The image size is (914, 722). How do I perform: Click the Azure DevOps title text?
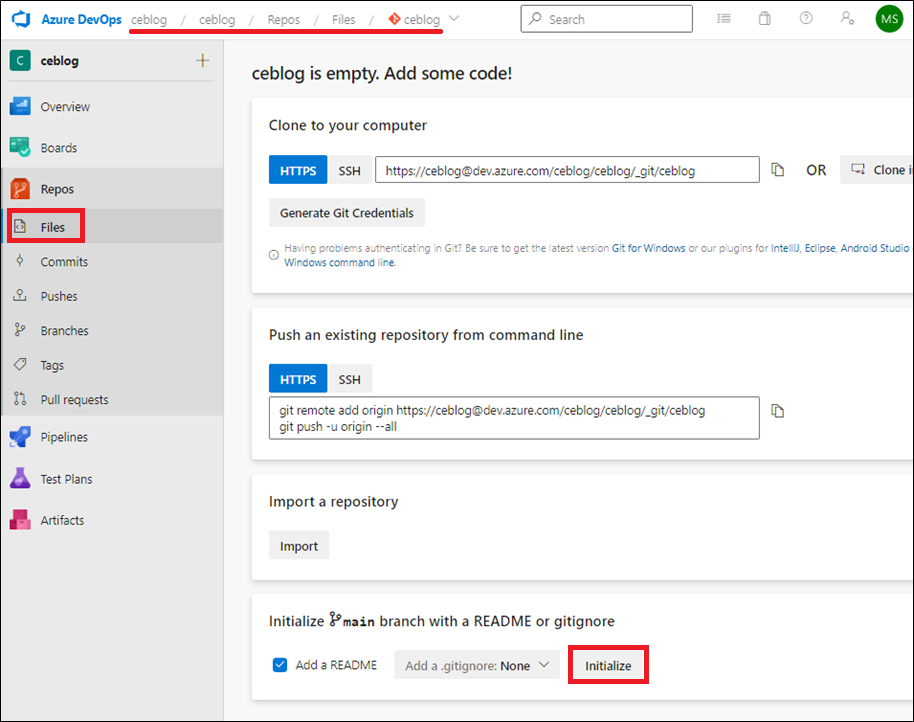point(82,19)
